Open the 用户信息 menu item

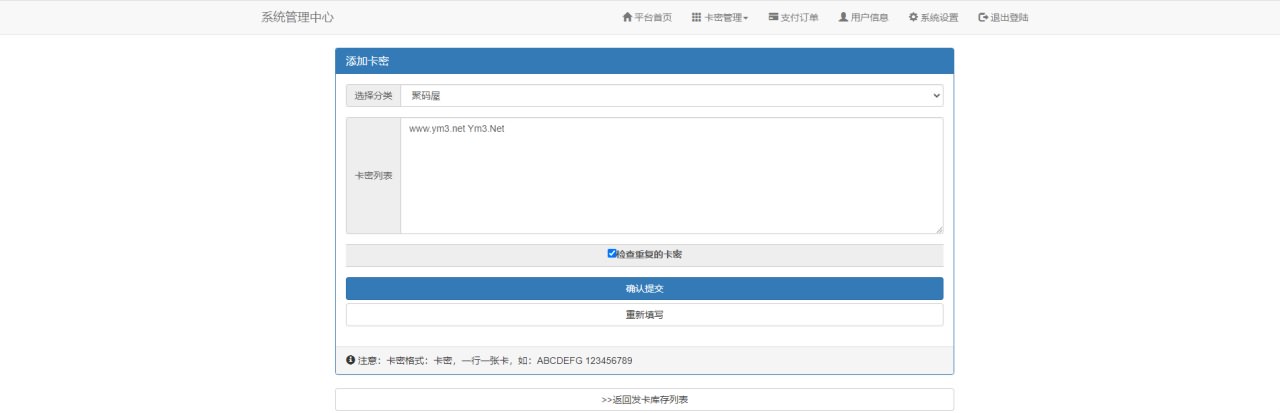[x=863, y=17]
